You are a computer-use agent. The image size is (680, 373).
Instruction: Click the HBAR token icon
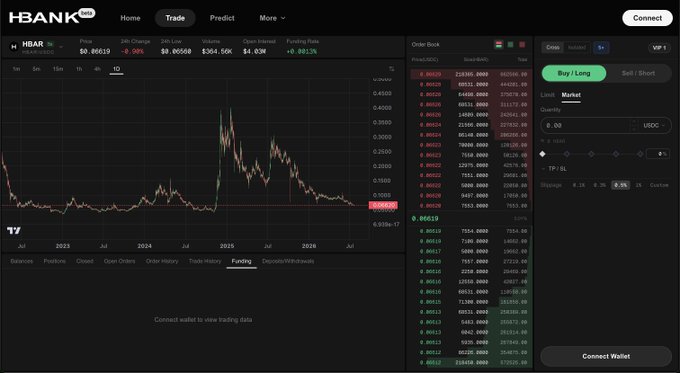point(13,46)
